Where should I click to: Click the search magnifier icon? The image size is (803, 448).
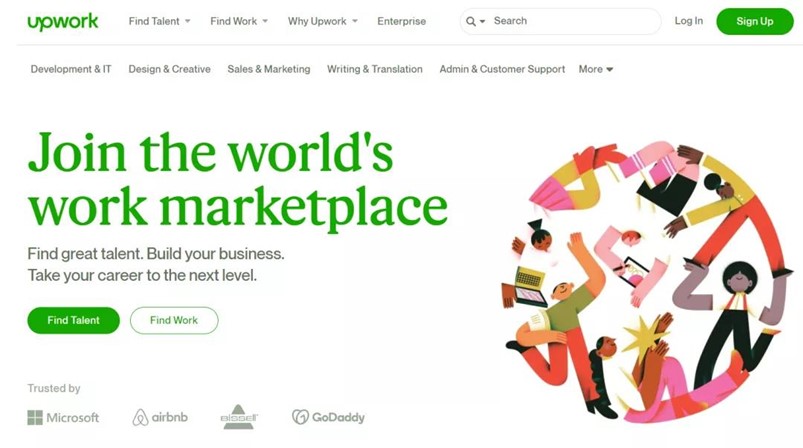(471, 22)
